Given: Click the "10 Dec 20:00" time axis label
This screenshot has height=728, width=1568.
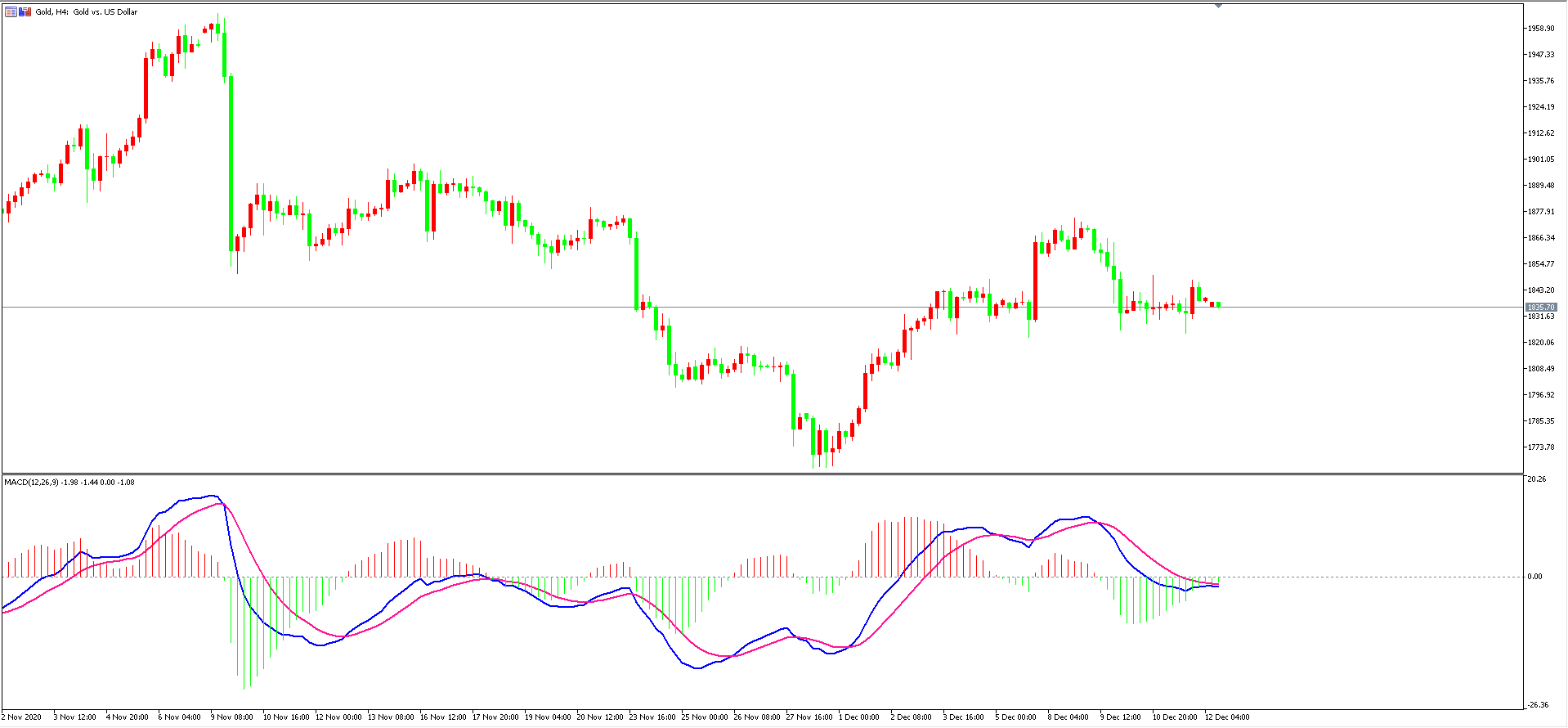Looking at the screenshot, I should pyautogui.click(x=1176, y=717).
